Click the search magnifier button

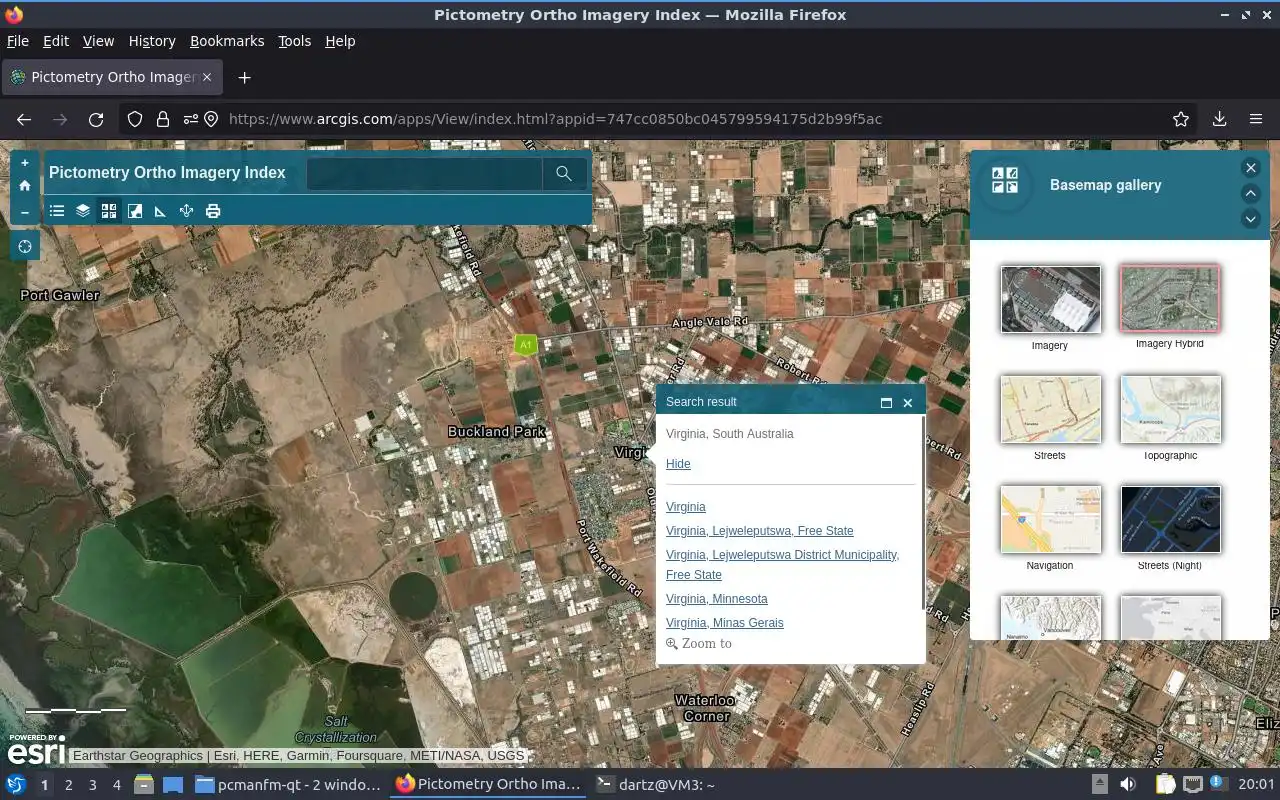click(x=564, y=173)
